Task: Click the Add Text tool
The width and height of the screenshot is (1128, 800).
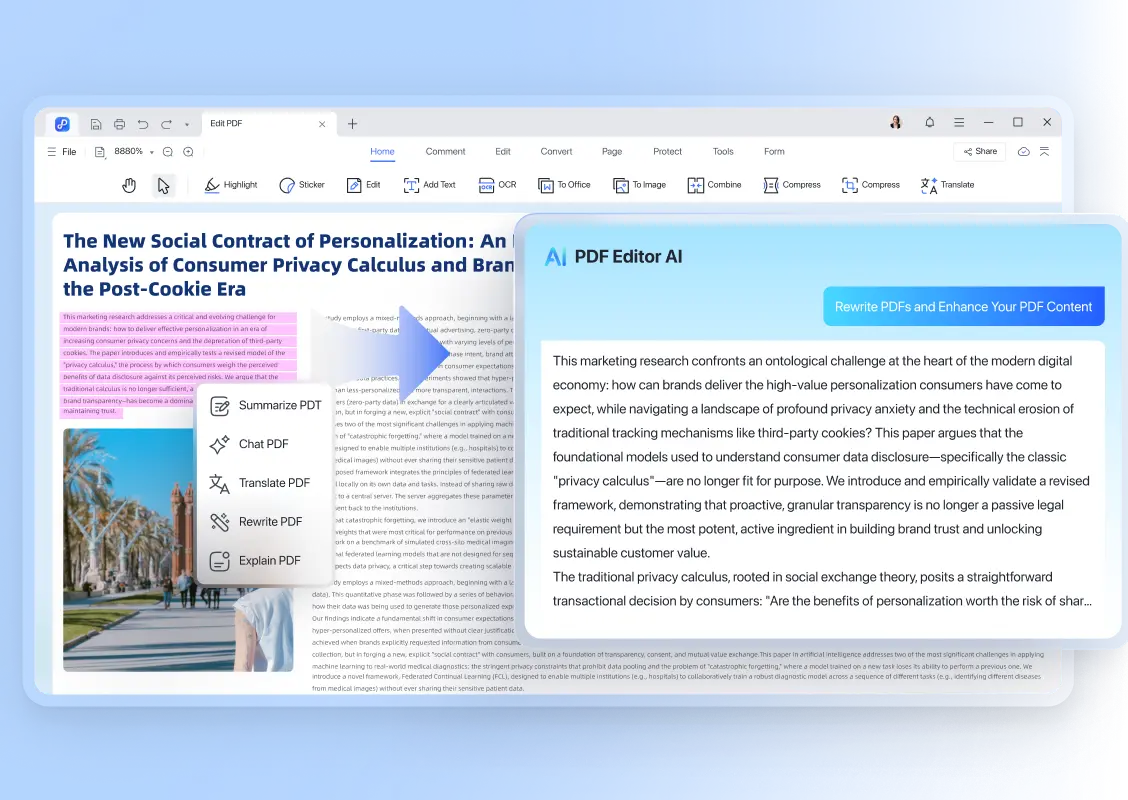Action: point(429,185)
